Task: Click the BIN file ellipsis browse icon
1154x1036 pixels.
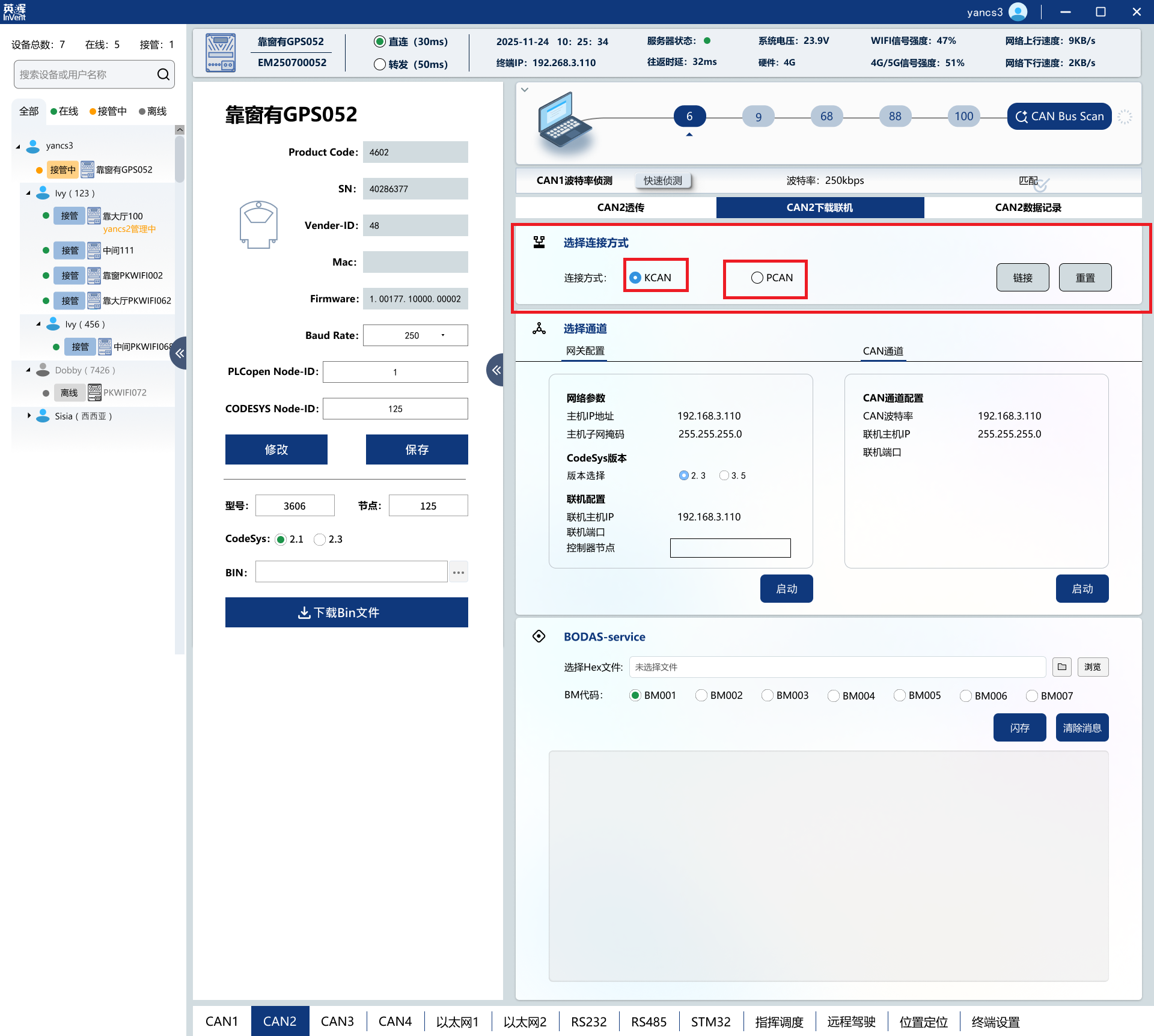Action: tap(459, 572)
